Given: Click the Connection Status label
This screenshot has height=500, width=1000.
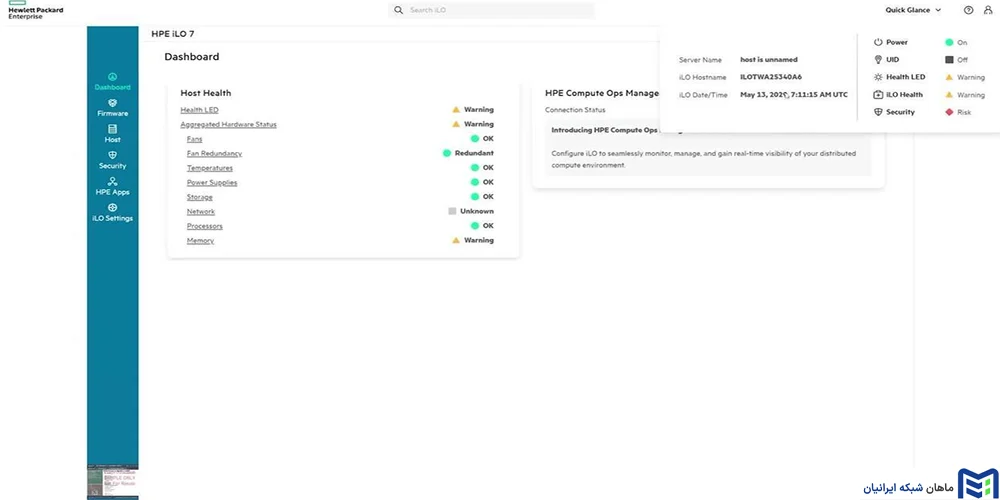Looking at the screenshot, I should click(575, 110).
